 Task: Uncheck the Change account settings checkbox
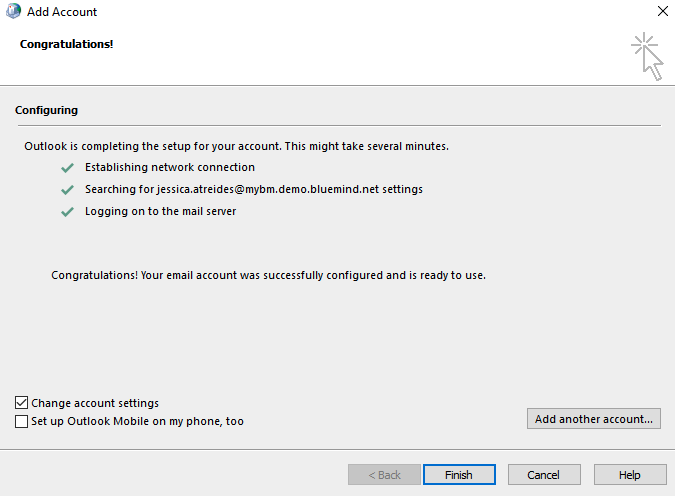tap(22, 403)
